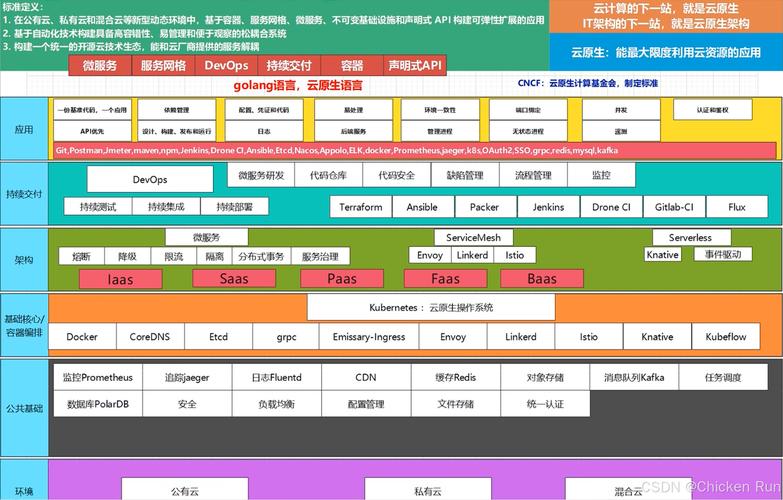Viewport: 783px width, 500px height.
Task: Select the Emissary-Ingress box
Action: tap(369, 337)
